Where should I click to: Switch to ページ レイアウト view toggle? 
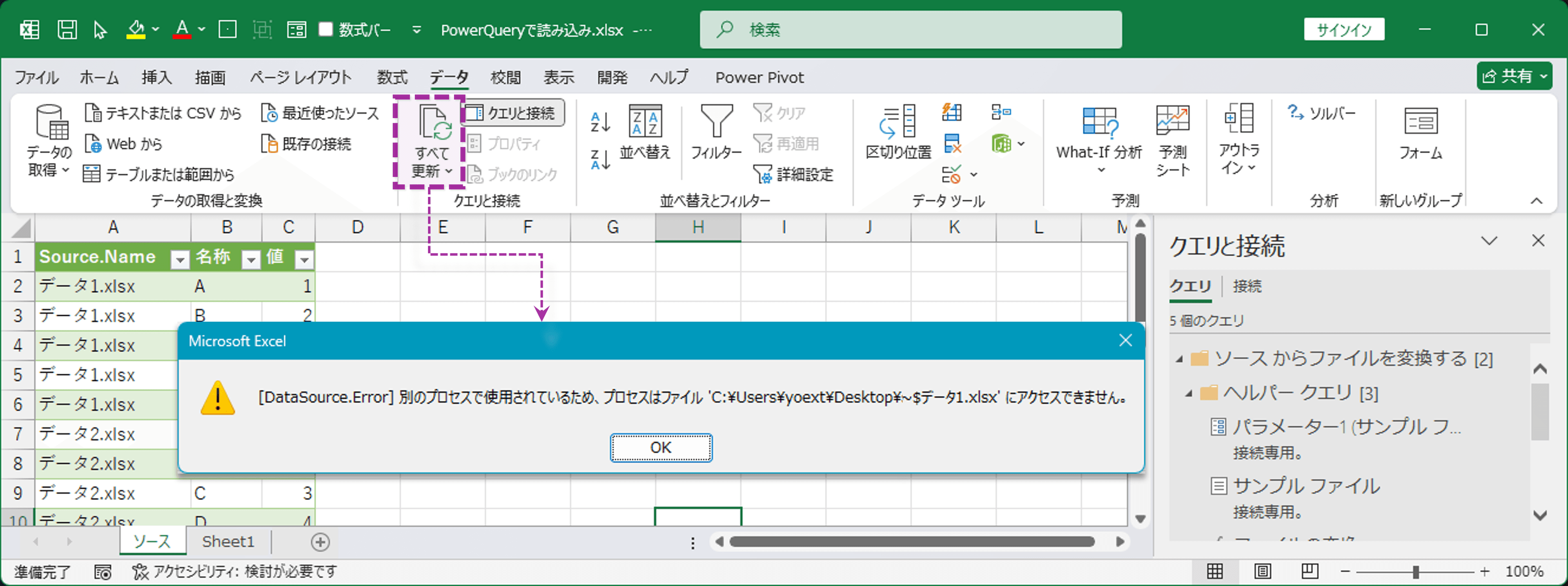point(1262,571)
